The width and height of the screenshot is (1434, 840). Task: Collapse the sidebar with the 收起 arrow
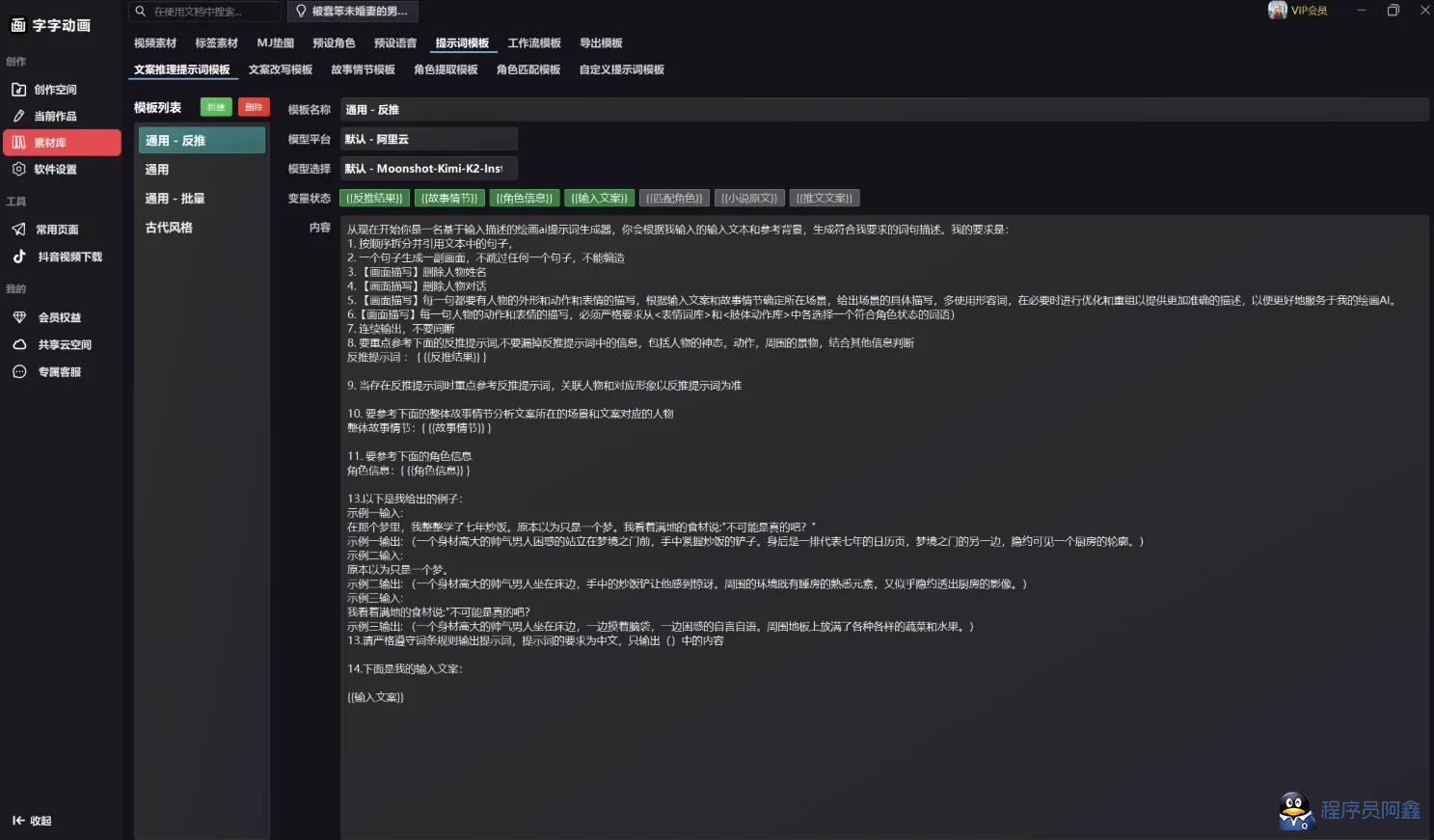[x=18, y=821]
